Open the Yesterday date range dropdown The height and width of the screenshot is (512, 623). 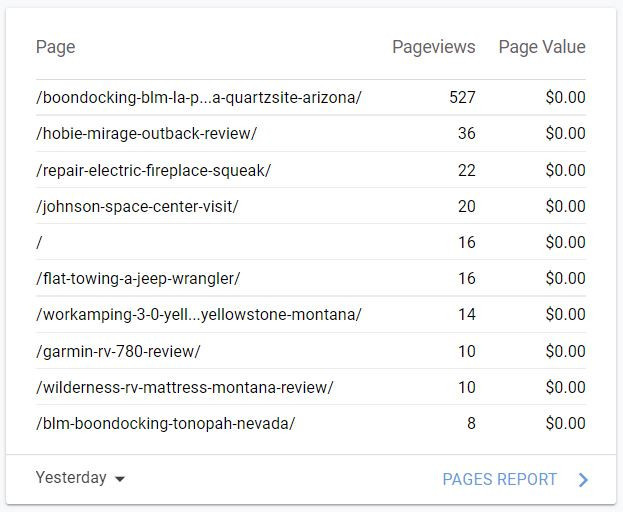coord(72,478)
